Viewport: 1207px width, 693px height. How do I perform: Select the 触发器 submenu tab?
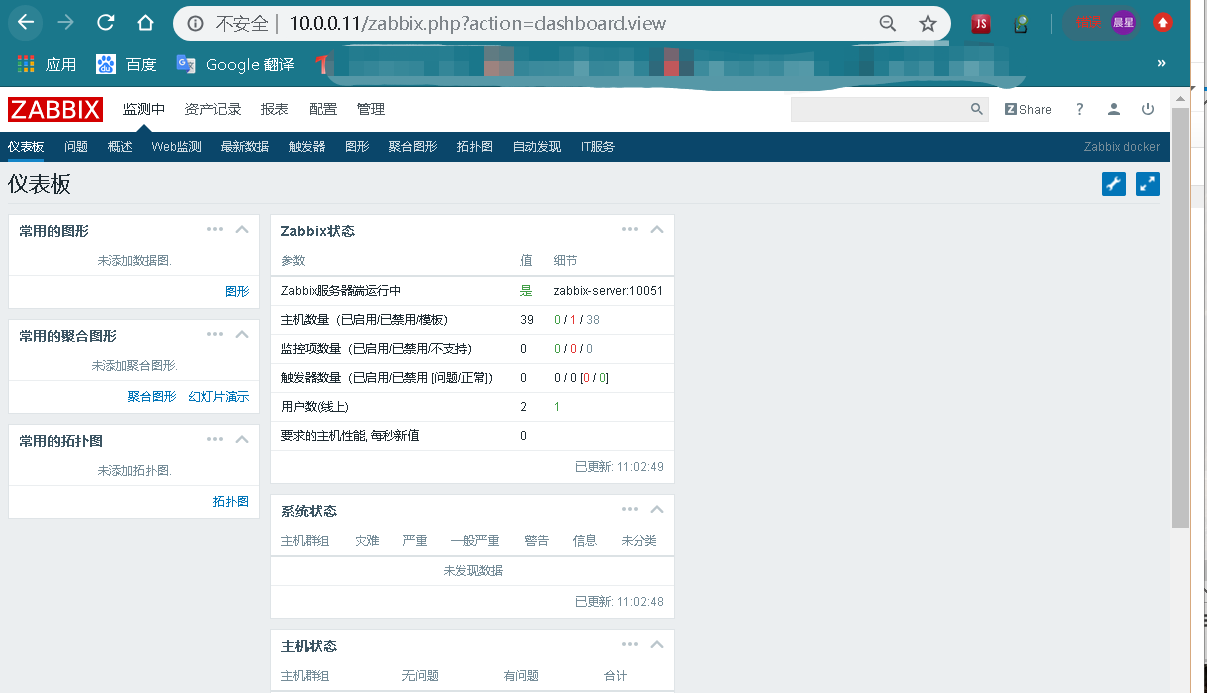click(x=307, y=147)
